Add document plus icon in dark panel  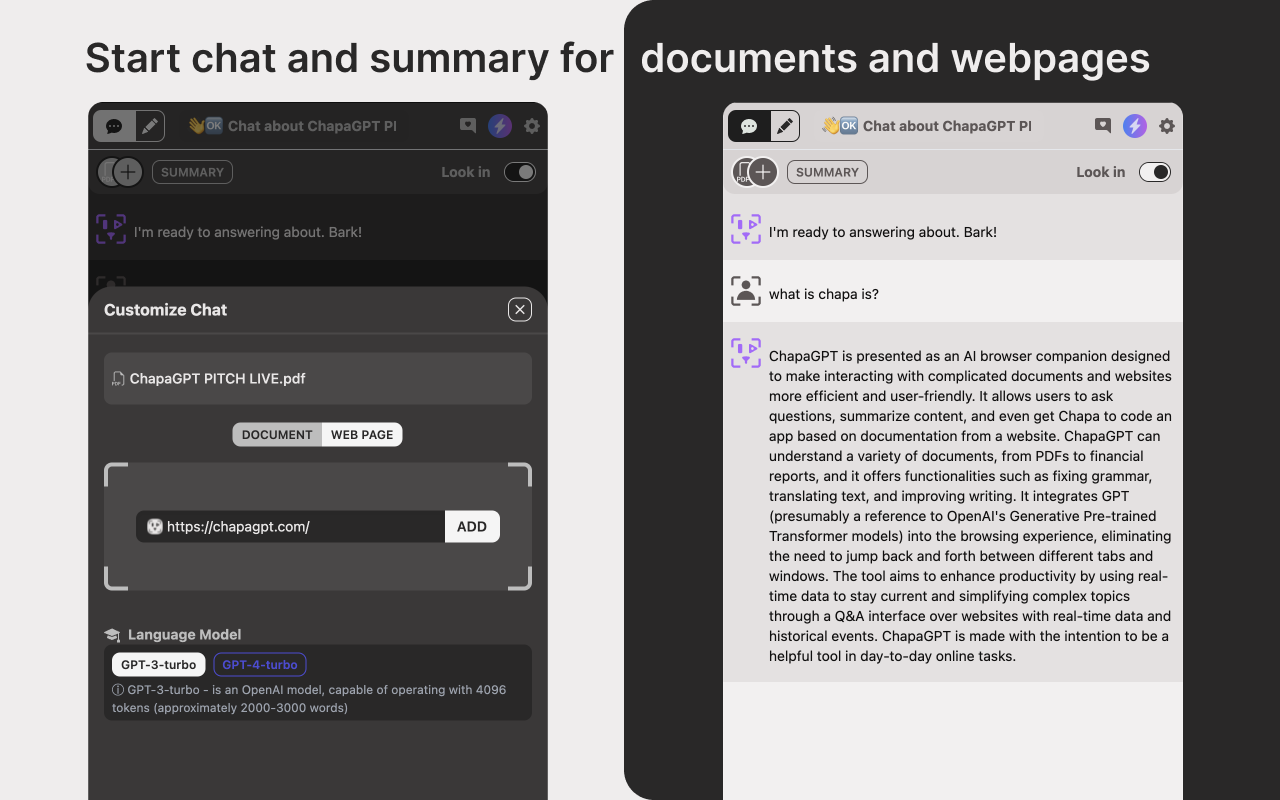click(x=128, y=172)
